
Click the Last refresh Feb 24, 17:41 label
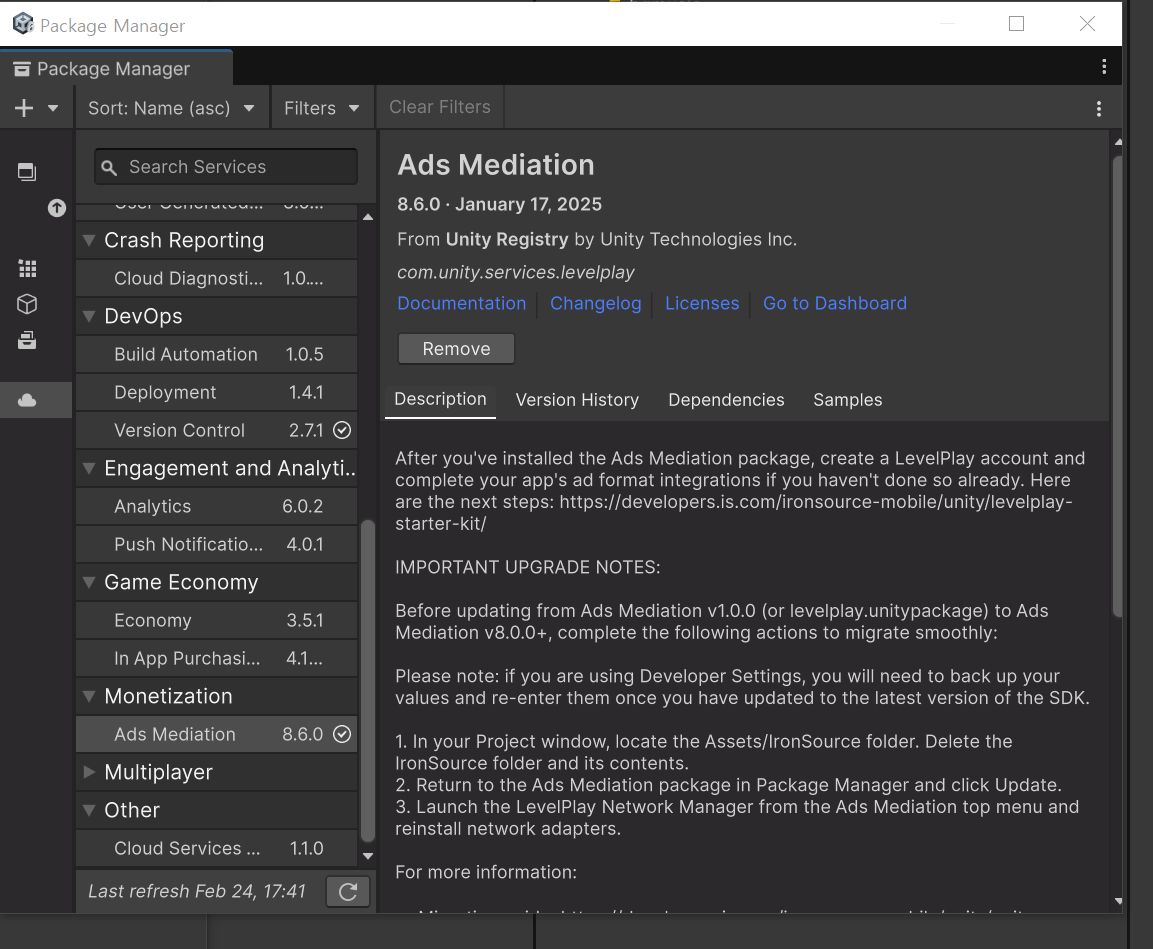click(197, 892)
